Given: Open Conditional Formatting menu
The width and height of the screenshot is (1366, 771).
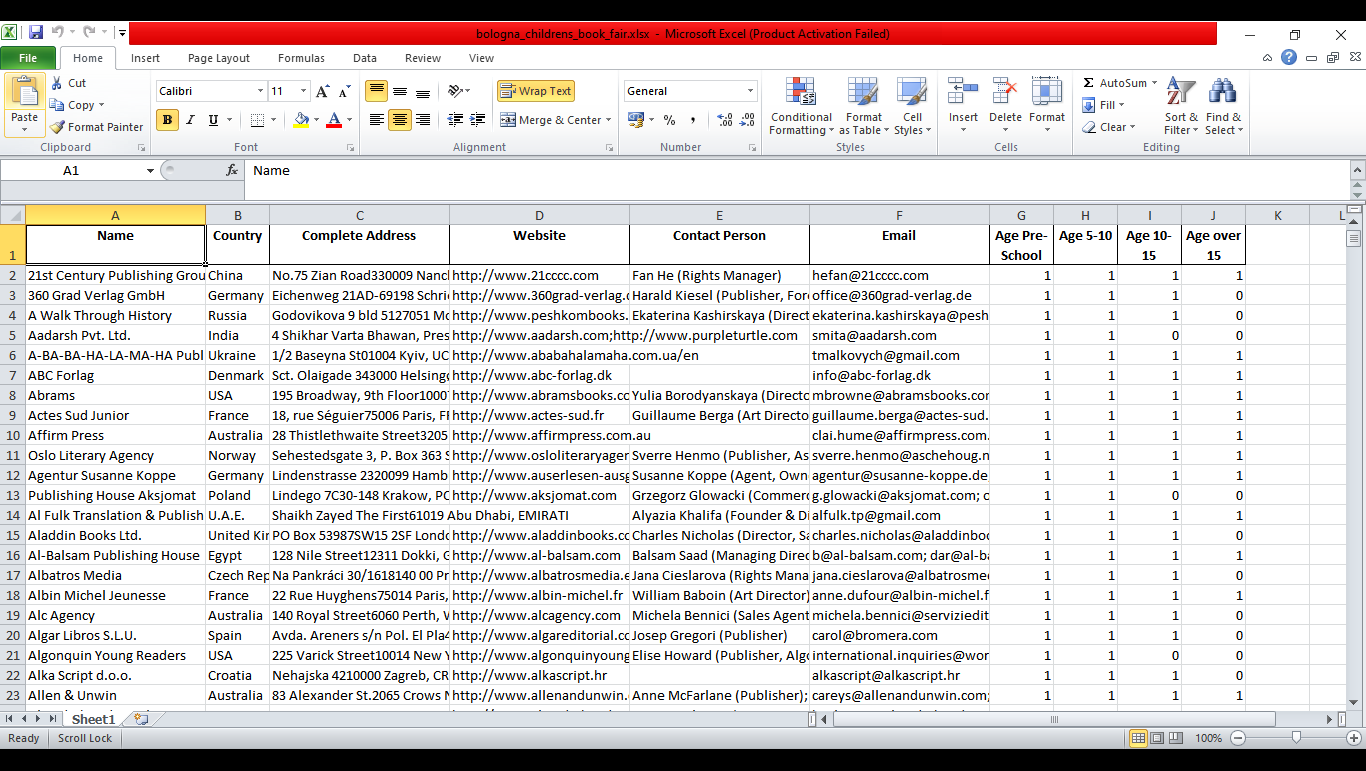Looking at the screenshot, I should point(801,106).
